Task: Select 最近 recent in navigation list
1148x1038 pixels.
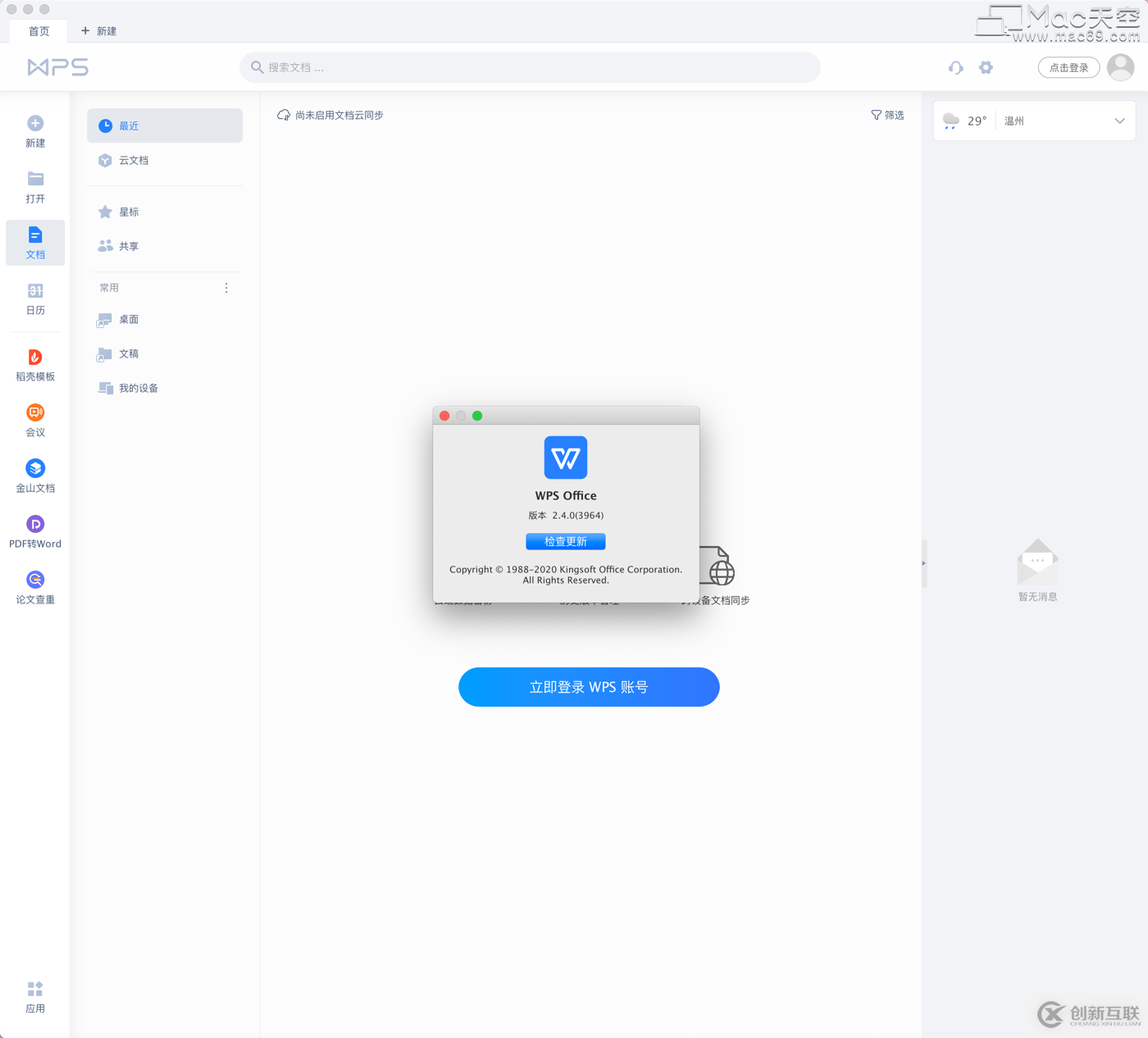Action: pos(165,125)
